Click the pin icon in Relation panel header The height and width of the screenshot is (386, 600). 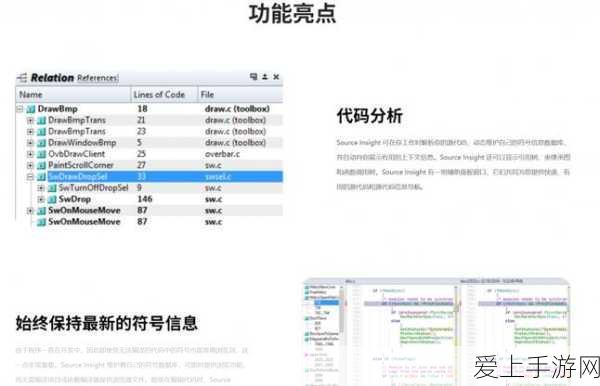265,77
